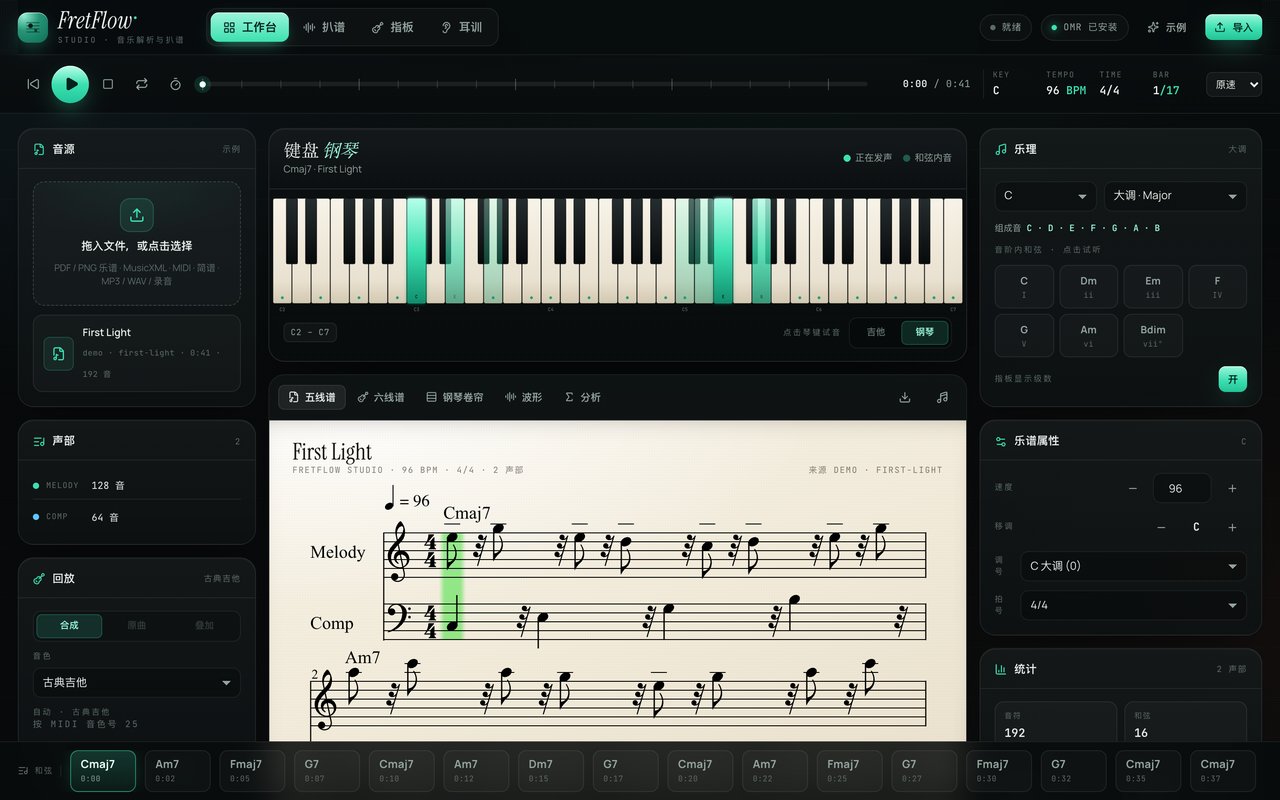Switch to 六线谱 tablature view
This screenshot has width=1280, height=800.
(381, 397)
